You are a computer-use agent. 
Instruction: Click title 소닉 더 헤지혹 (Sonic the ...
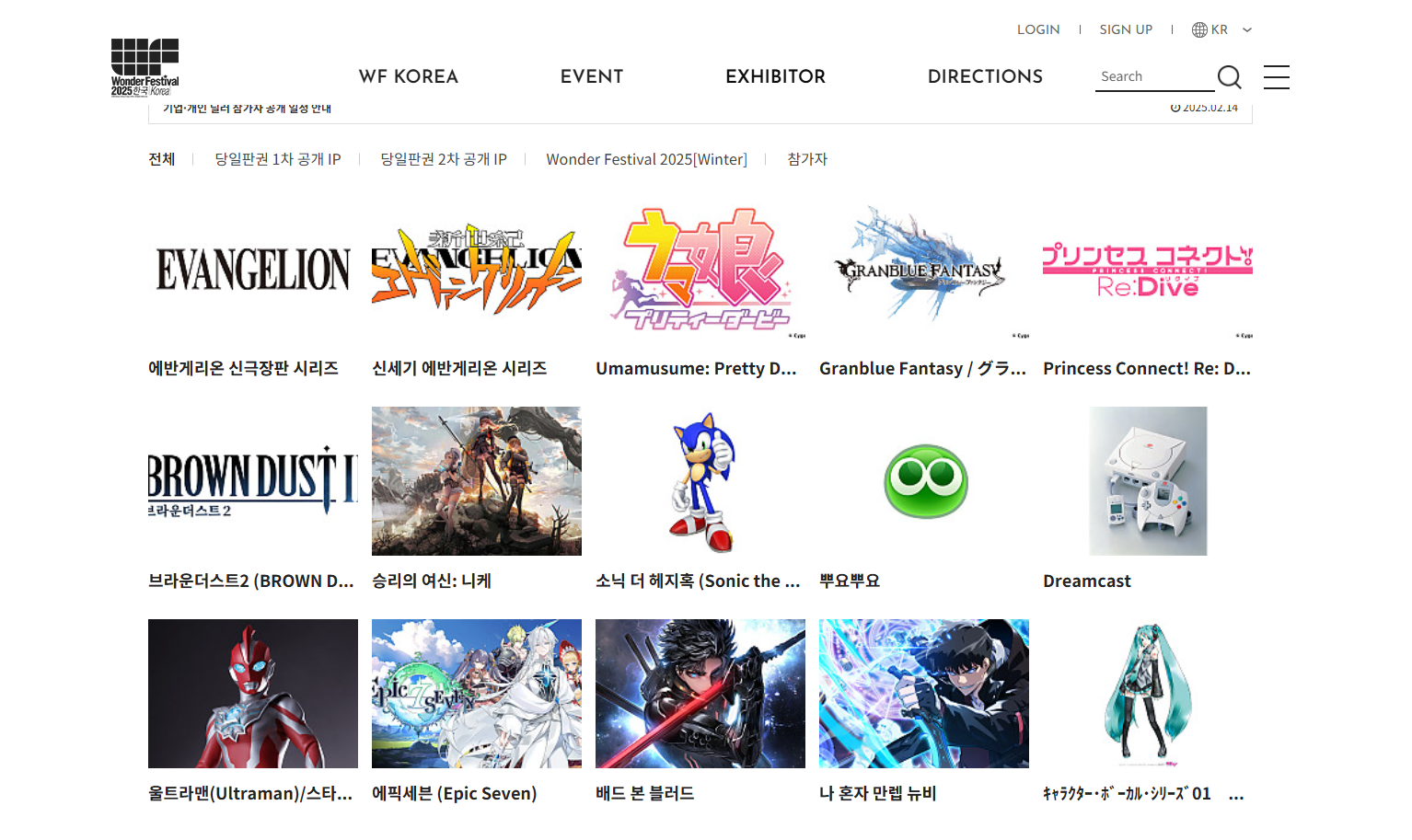[x=698, y=581]
